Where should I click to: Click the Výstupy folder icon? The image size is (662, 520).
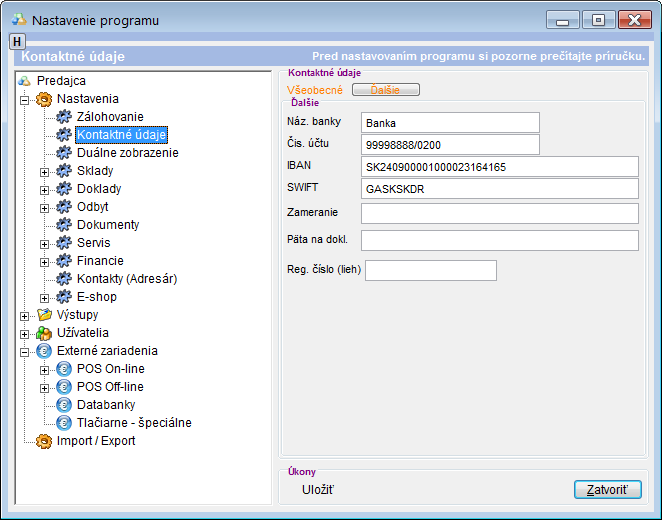coord(44,315)
